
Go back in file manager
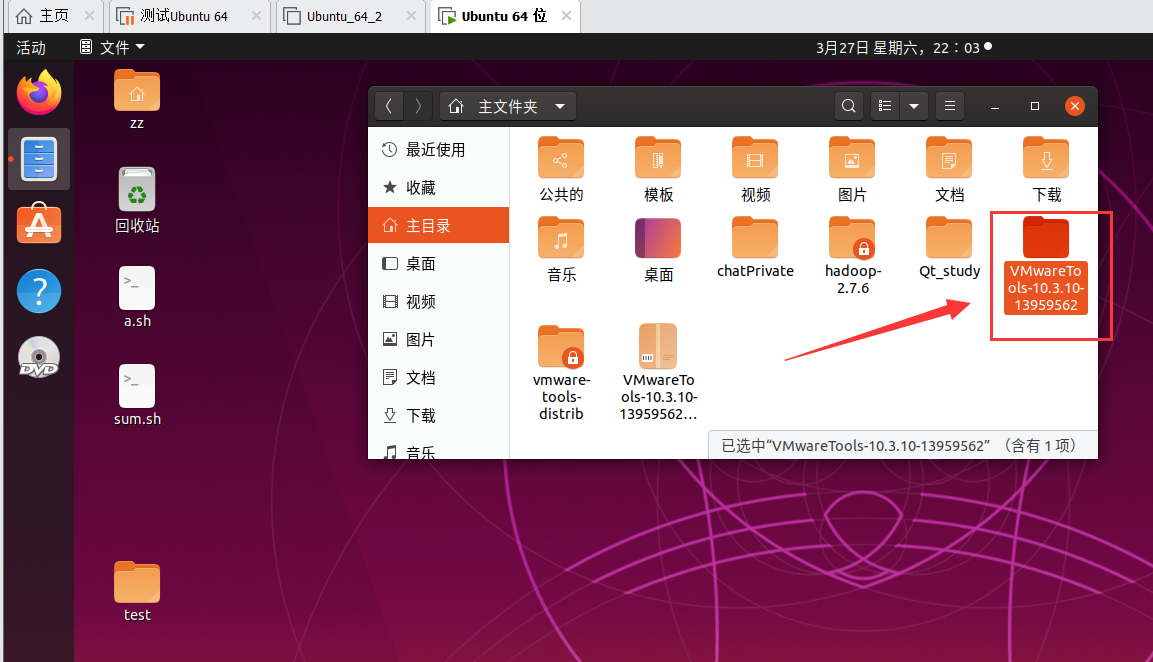tap(389, 107)
